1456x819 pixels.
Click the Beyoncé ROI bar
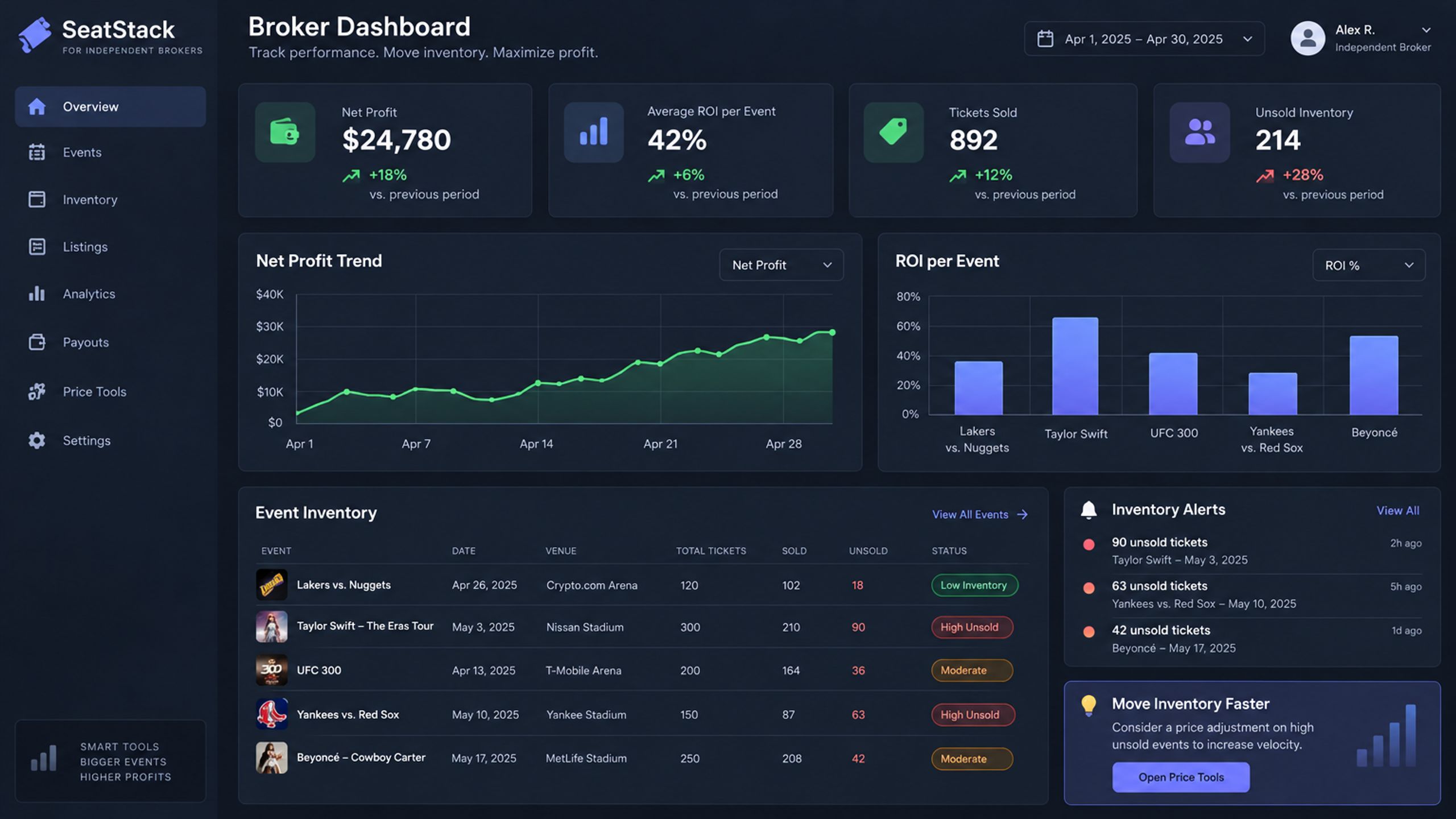coord(1374,375)
